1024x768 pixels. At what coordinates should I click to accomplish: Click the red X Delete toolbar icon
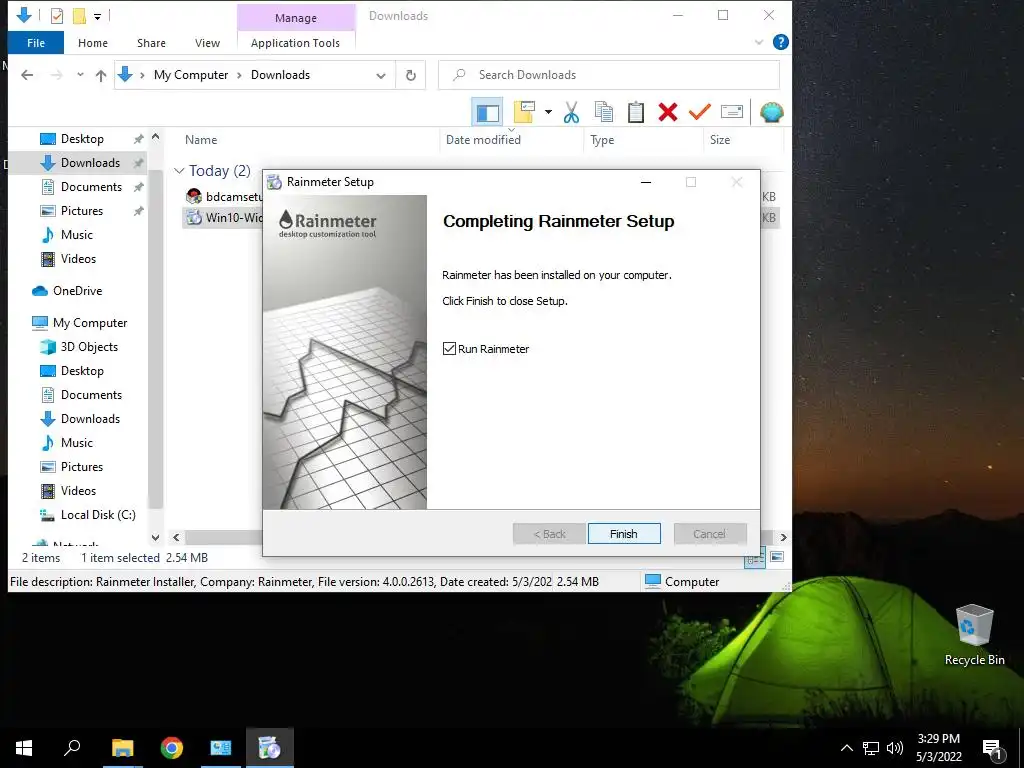point(667,112)
